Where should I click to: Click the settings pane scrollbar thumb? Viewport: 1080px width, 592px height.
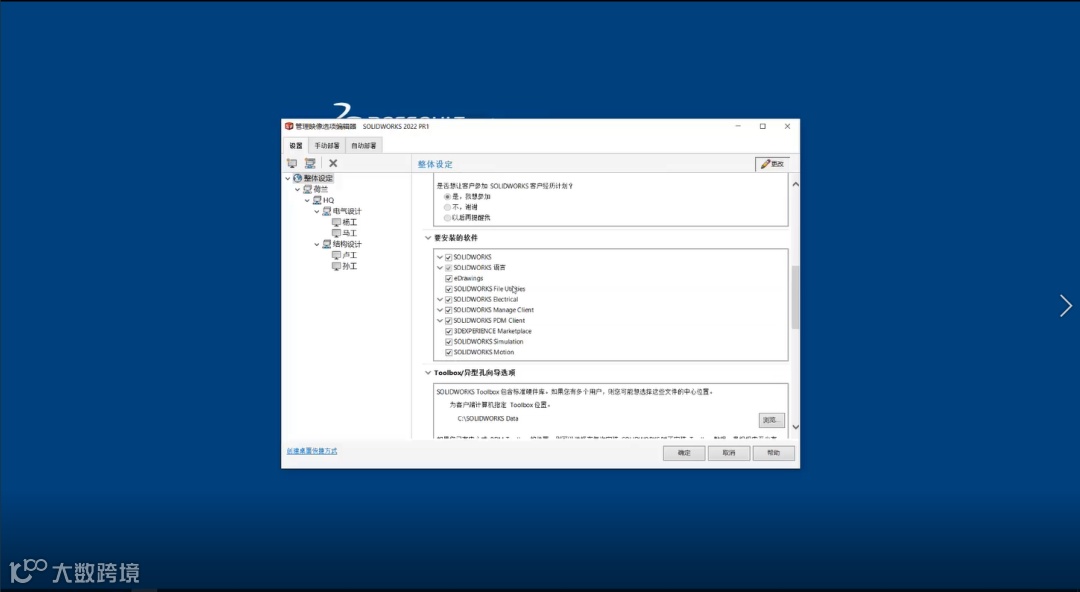[796, 297]
